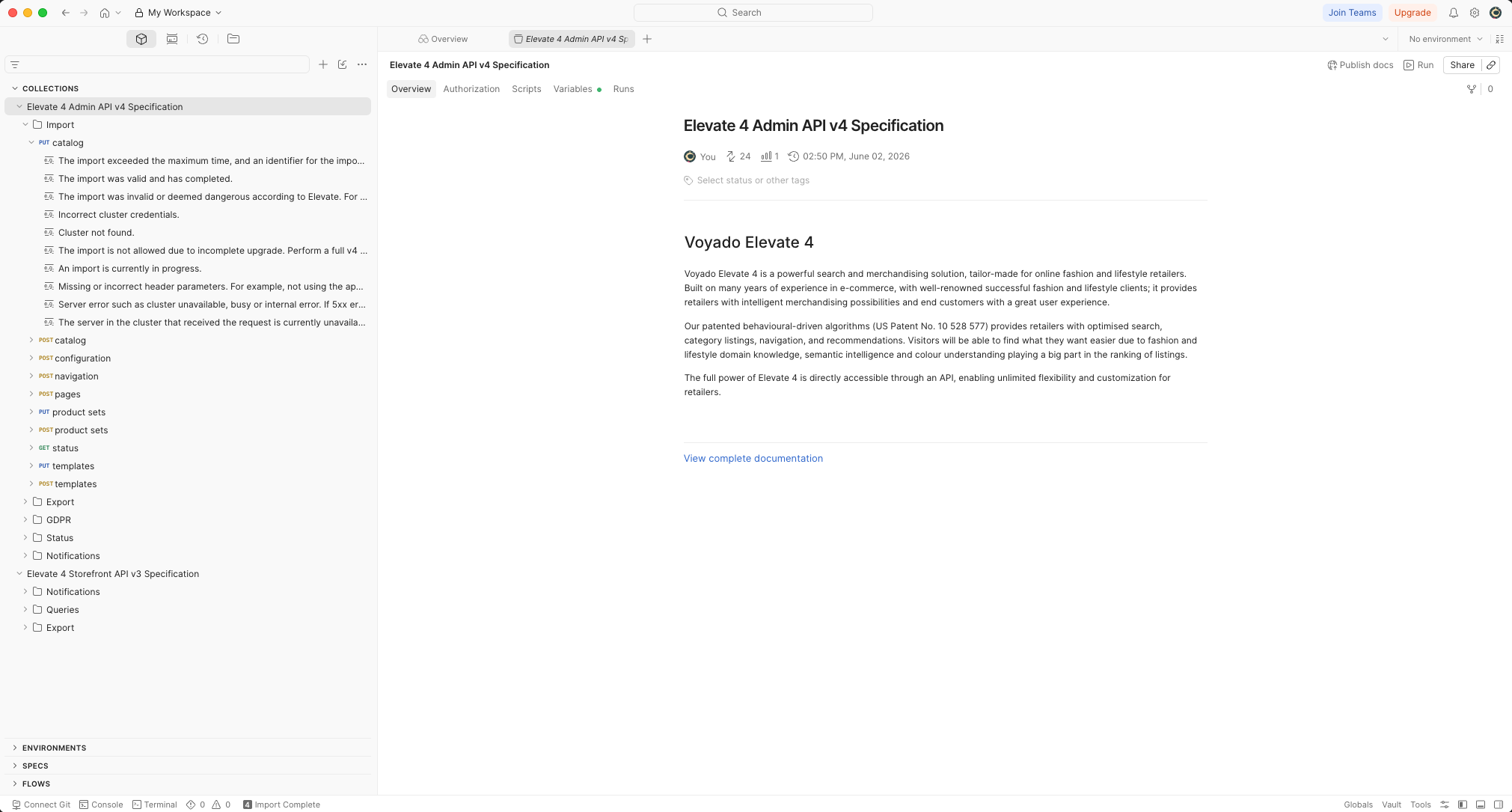
Task: Click the plus icon to create new collection
Action: [x=323, y=64]
